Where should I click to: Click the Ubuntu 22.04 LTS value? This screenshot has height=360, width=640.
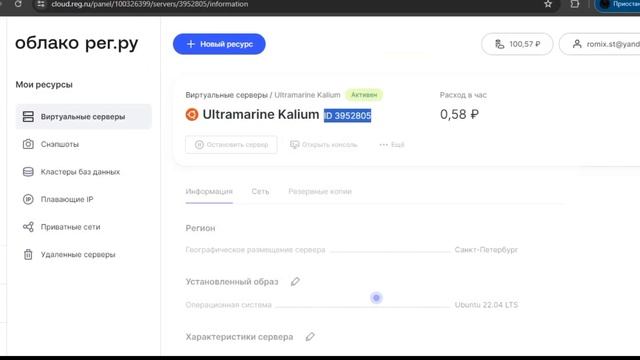coord(486,305)
